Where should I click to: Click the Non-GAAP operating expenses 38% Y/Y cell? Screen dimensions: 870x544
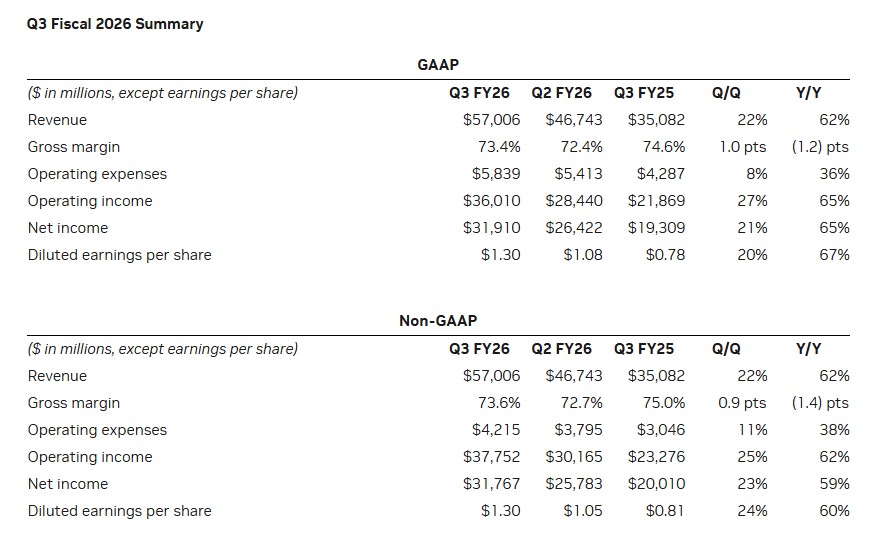[x=834, y=430]
